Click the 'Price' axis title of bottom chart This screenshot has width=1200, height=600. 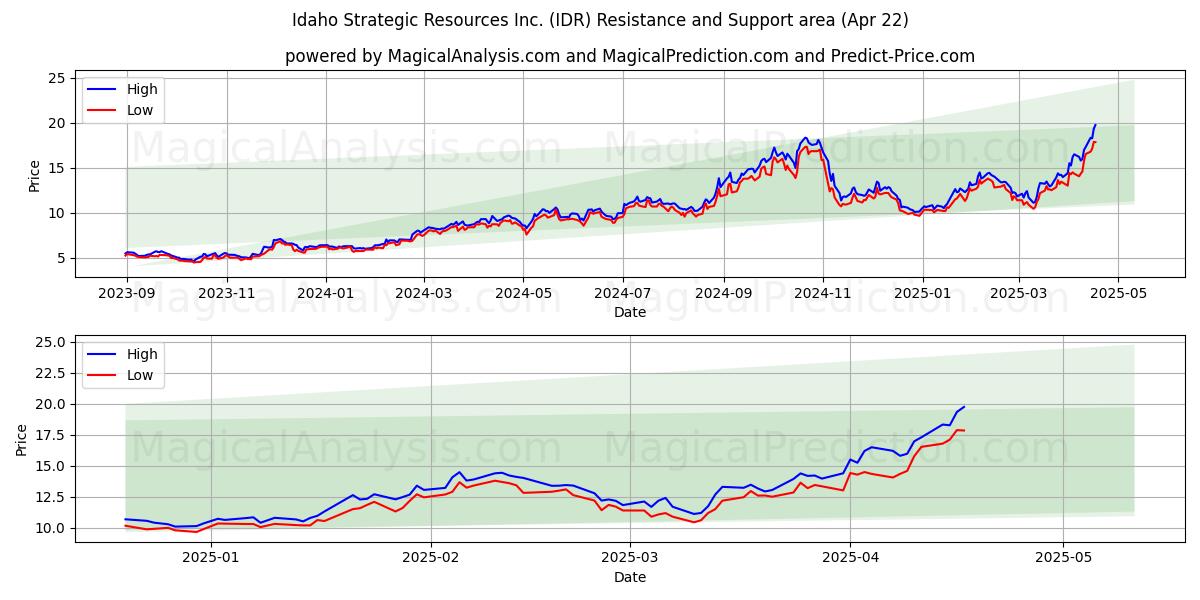22,439
